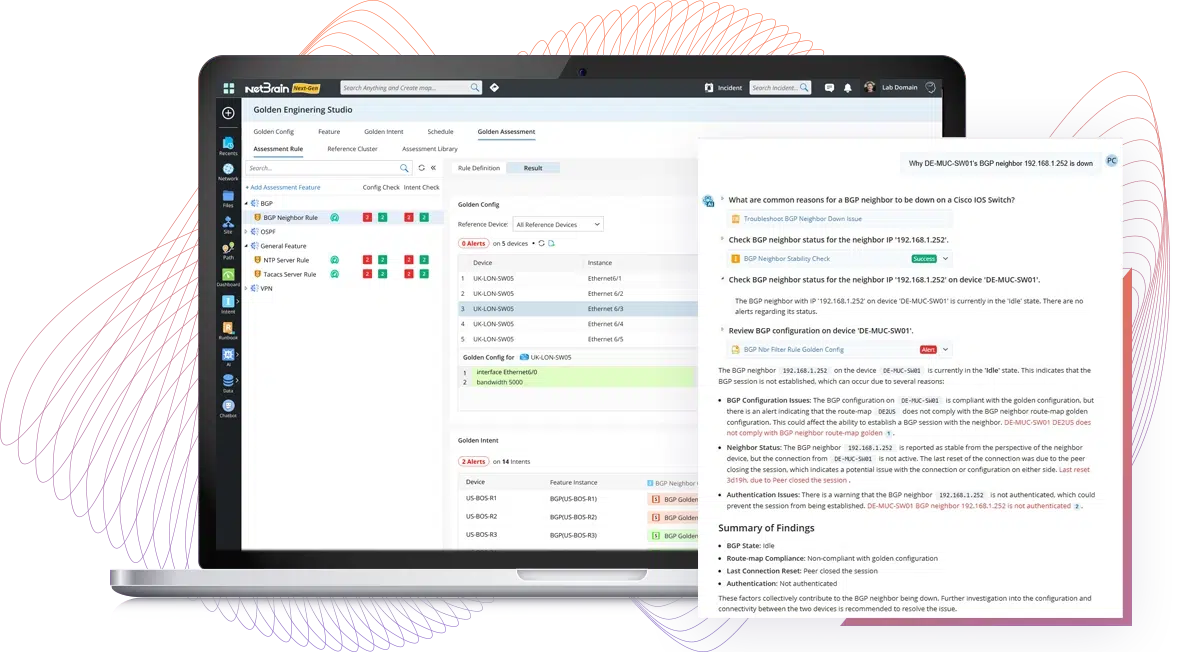Open Data in the left sidebar
The width and height of the screenshot is (1200, 652).
[228, 382]
